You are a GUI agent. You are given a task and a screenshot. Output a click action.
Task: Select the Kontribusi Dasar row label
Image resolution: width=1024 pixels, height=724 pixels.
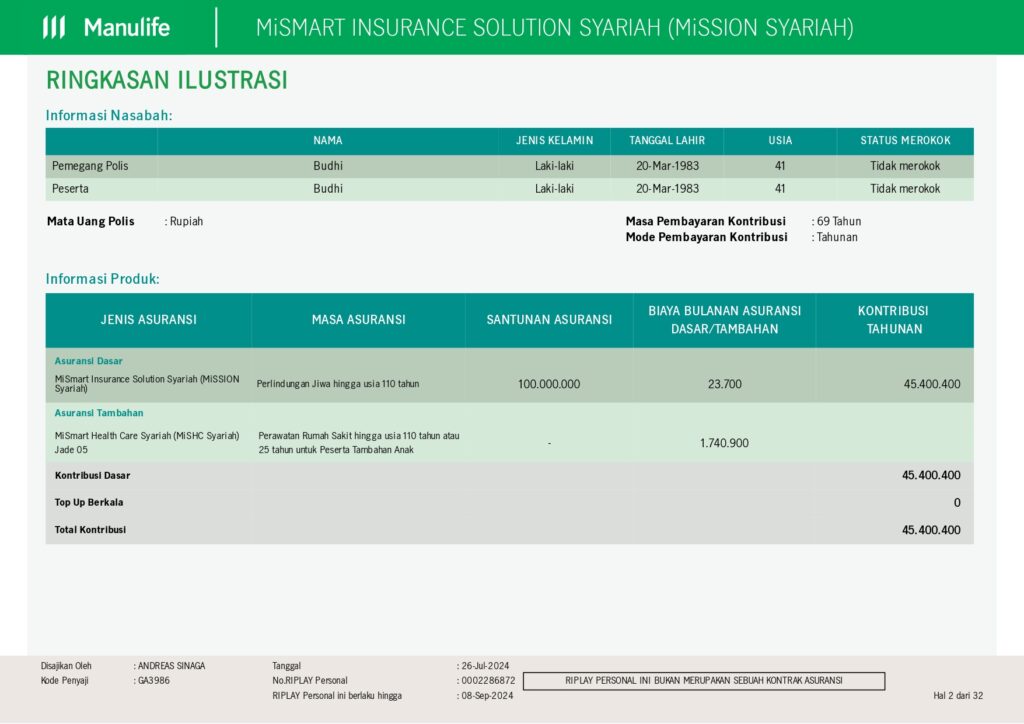92,476
